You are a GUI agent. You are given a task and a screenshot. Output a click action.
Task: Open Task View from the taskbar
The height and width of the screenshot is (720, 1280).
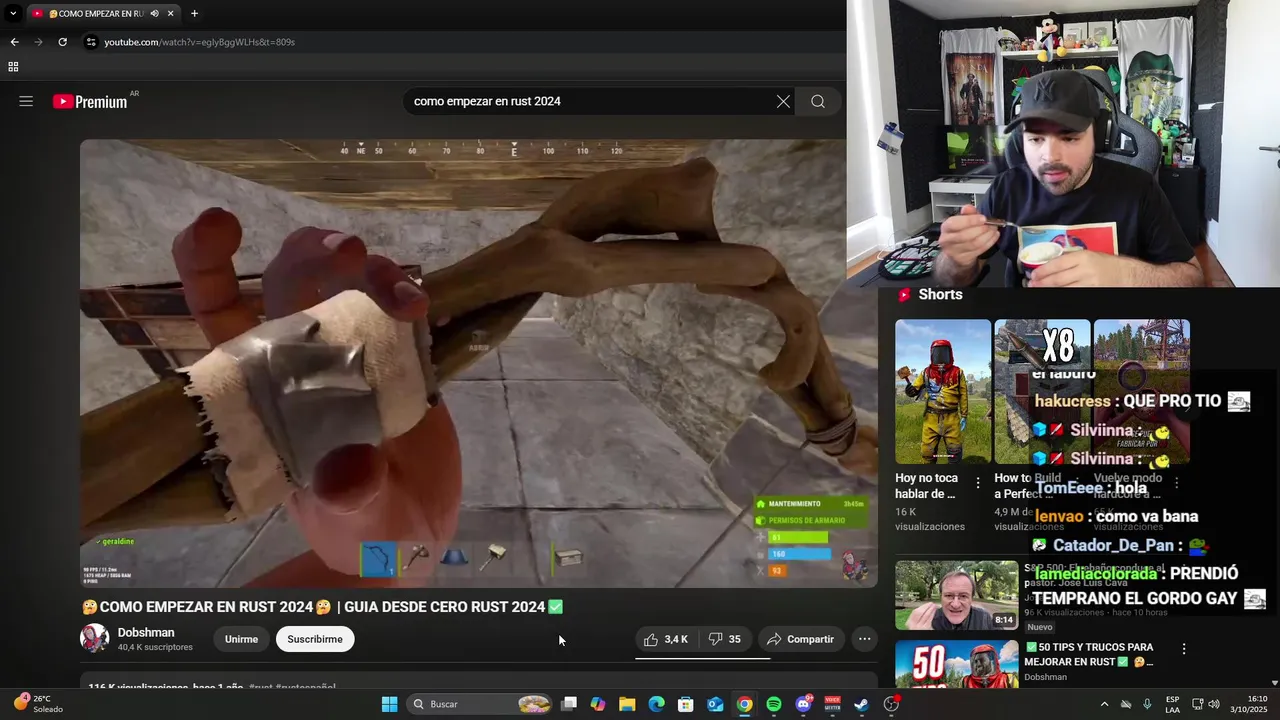[568, 704]
